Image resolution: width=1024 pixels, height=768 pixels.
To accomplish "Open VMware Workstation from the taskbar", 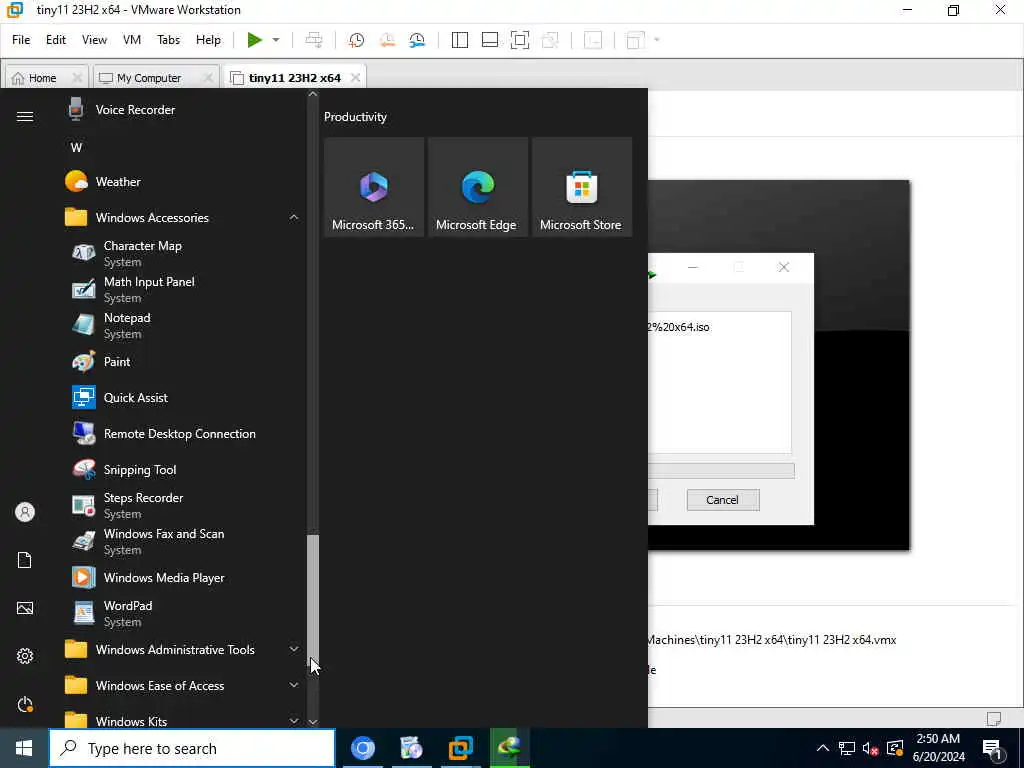I will [x=460, y=748].
